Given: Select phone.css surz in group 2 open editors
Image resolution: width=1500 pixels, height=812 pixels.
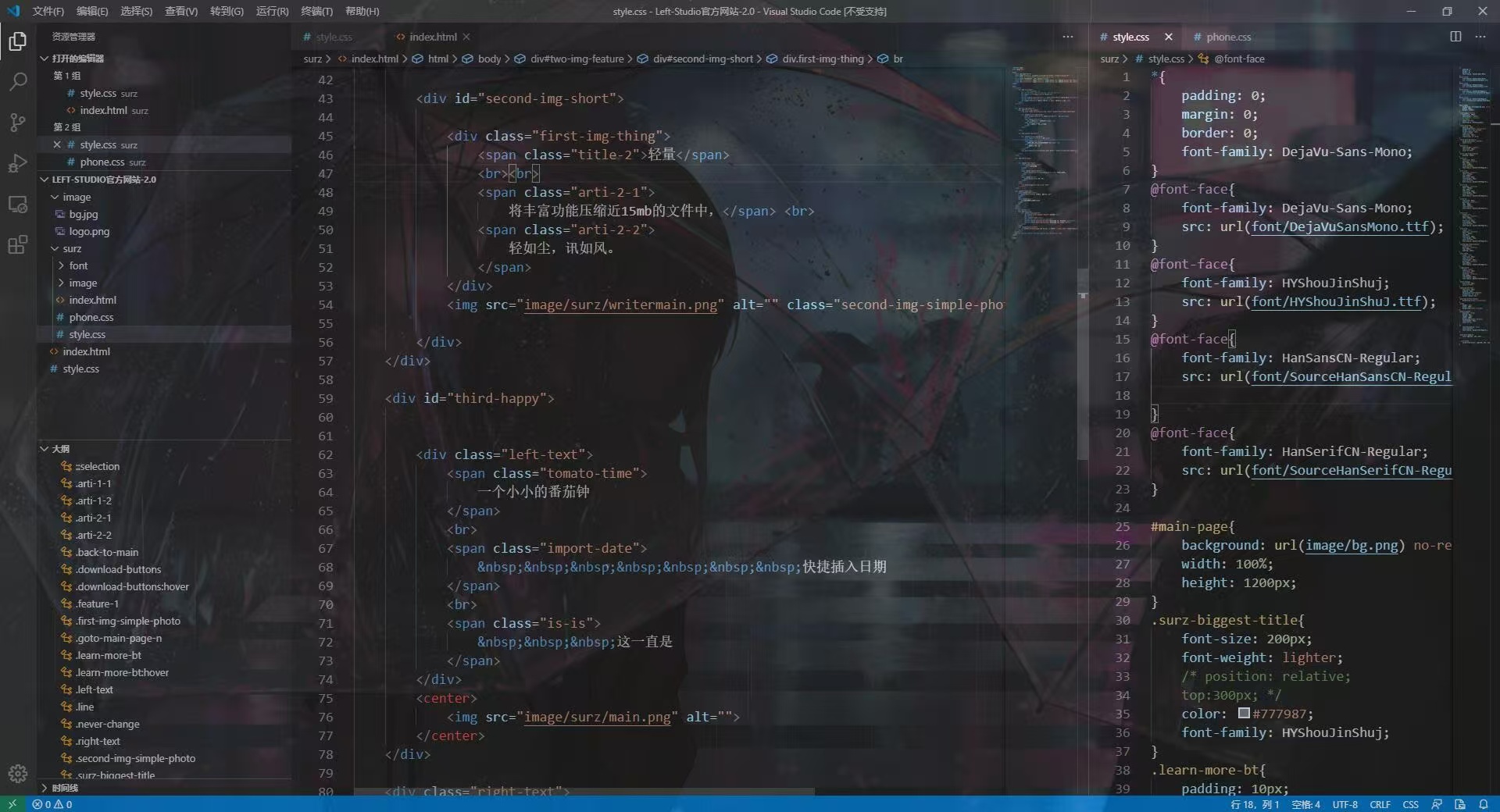Looking at the screenshot, I should [164, 162].
